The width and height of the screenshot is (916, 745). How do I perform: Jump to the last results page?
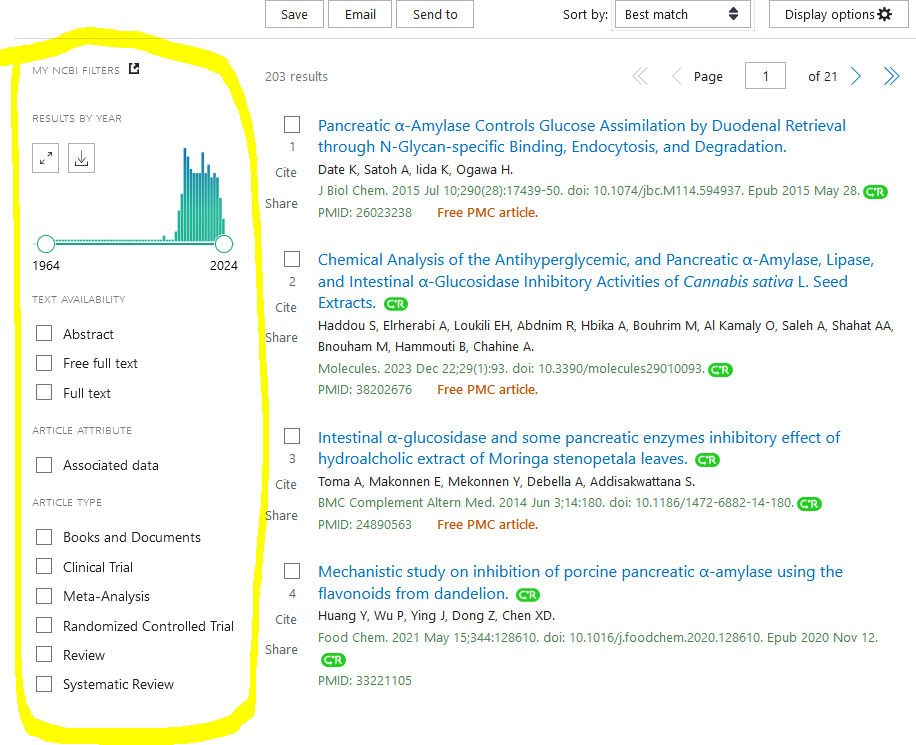coord(891,77)
